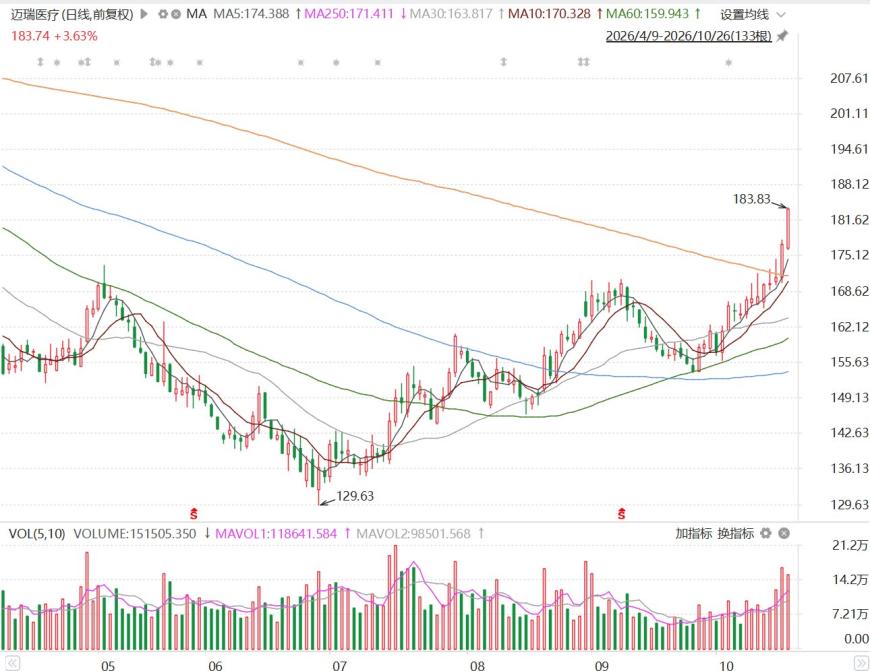Click the MAVOL1:118641.584 legend label

276,534
